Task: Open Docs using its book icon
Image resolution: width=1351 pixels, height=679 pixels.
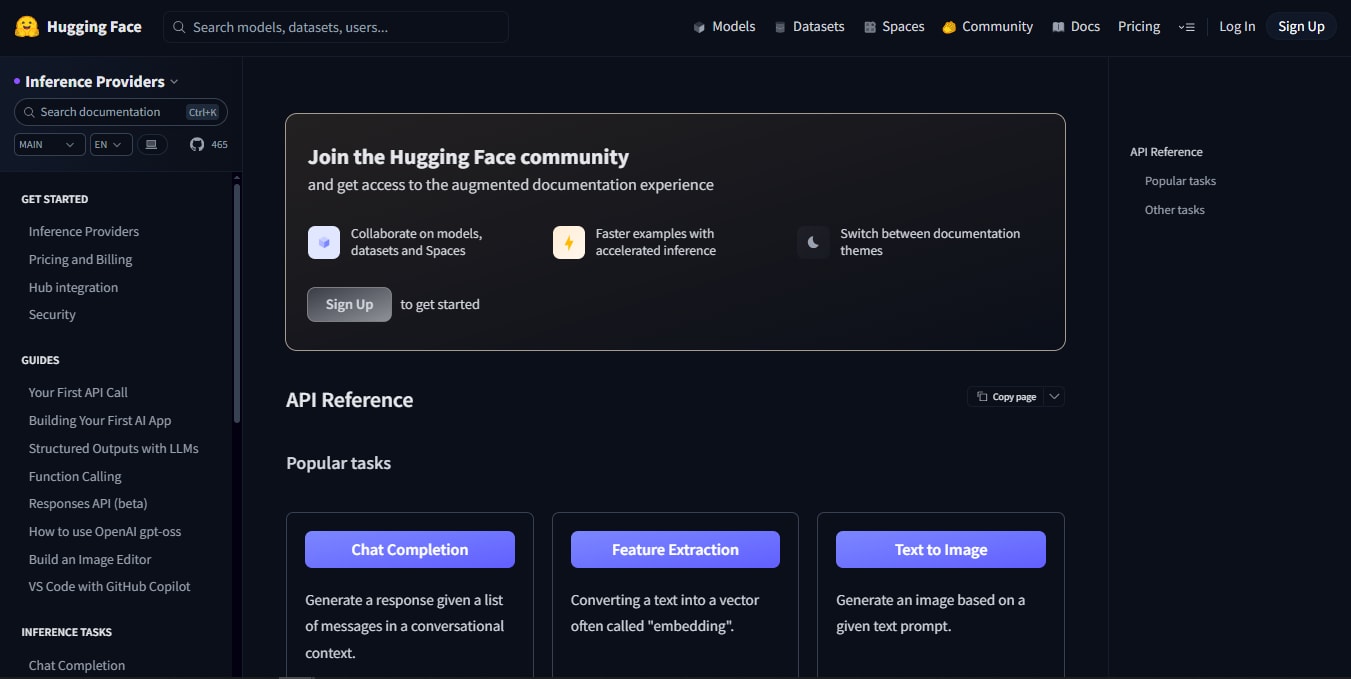Action: pyautogui.click(x=1058, y=26)
